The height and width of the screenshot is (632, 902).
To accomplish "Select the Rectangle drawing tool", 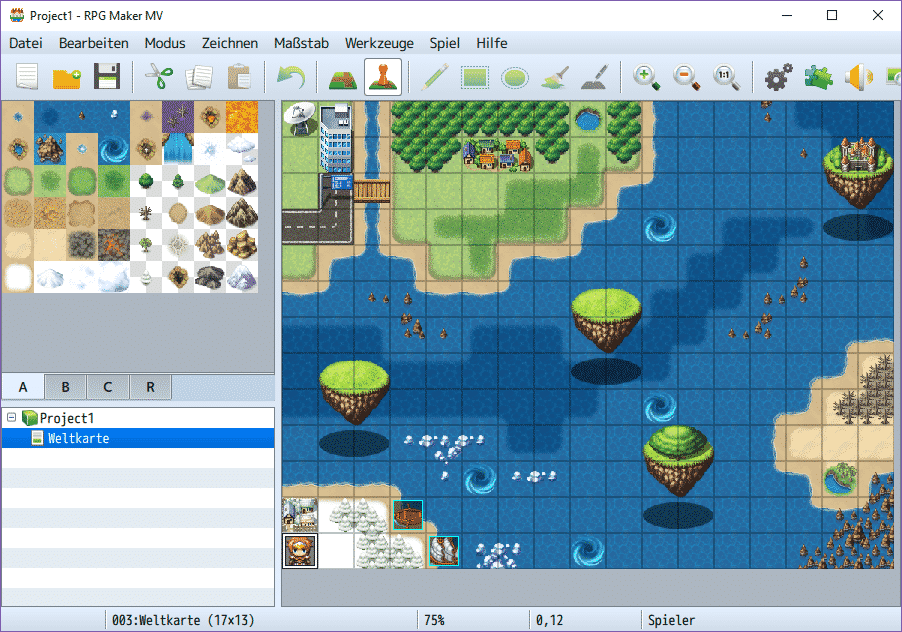I will 475,76.
